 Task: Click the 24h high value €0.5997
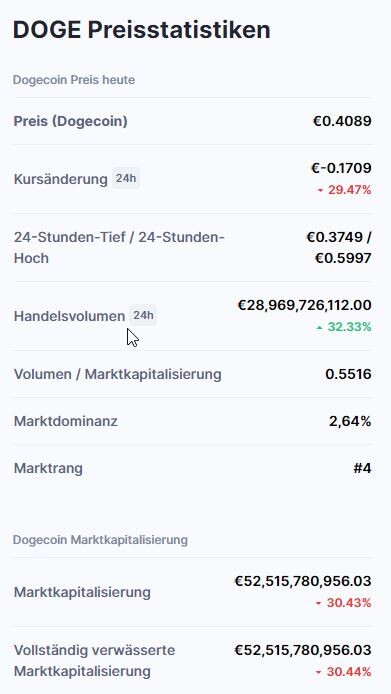pyautogui.click(x=343, y=258)
